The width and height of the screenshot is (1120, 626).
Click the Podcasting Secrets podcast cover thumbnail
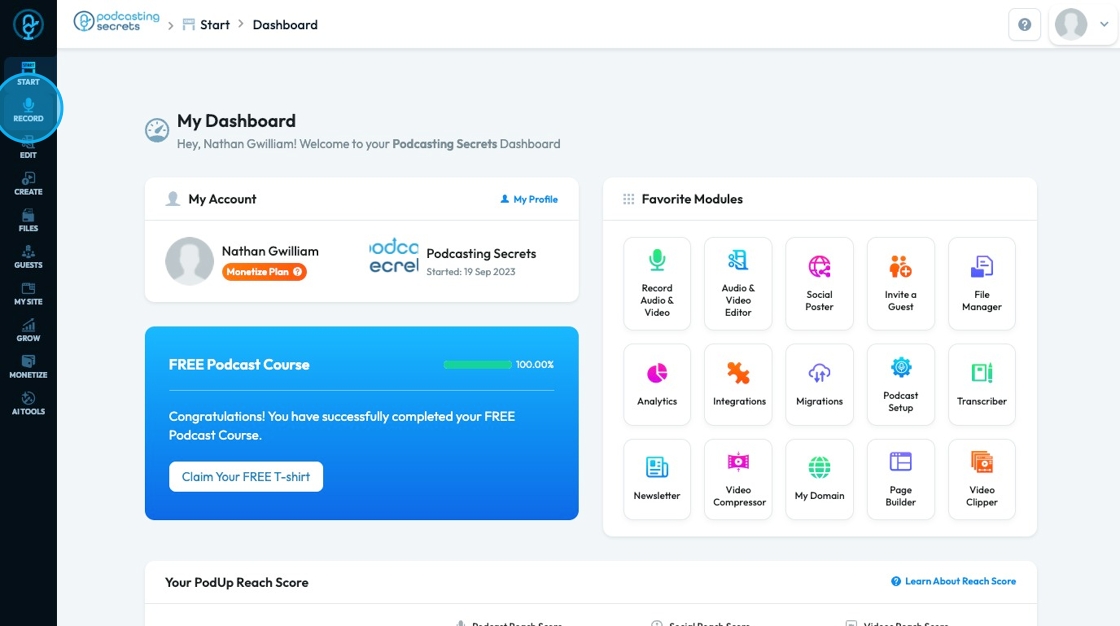click(x=394, y=257)
